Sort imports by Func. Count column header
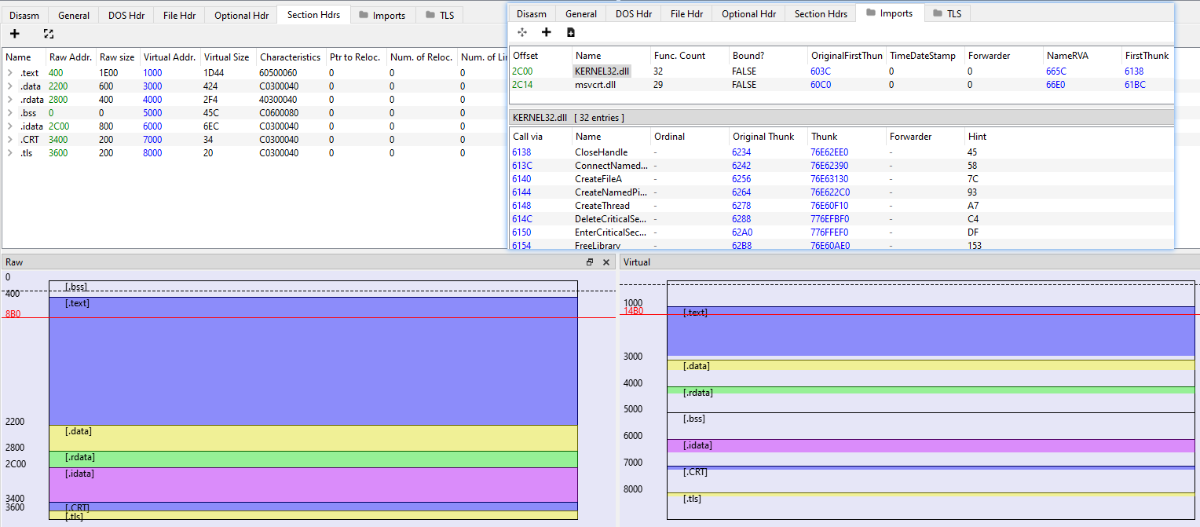Viewport: 1200px width, 527px height. click(679, 55)
